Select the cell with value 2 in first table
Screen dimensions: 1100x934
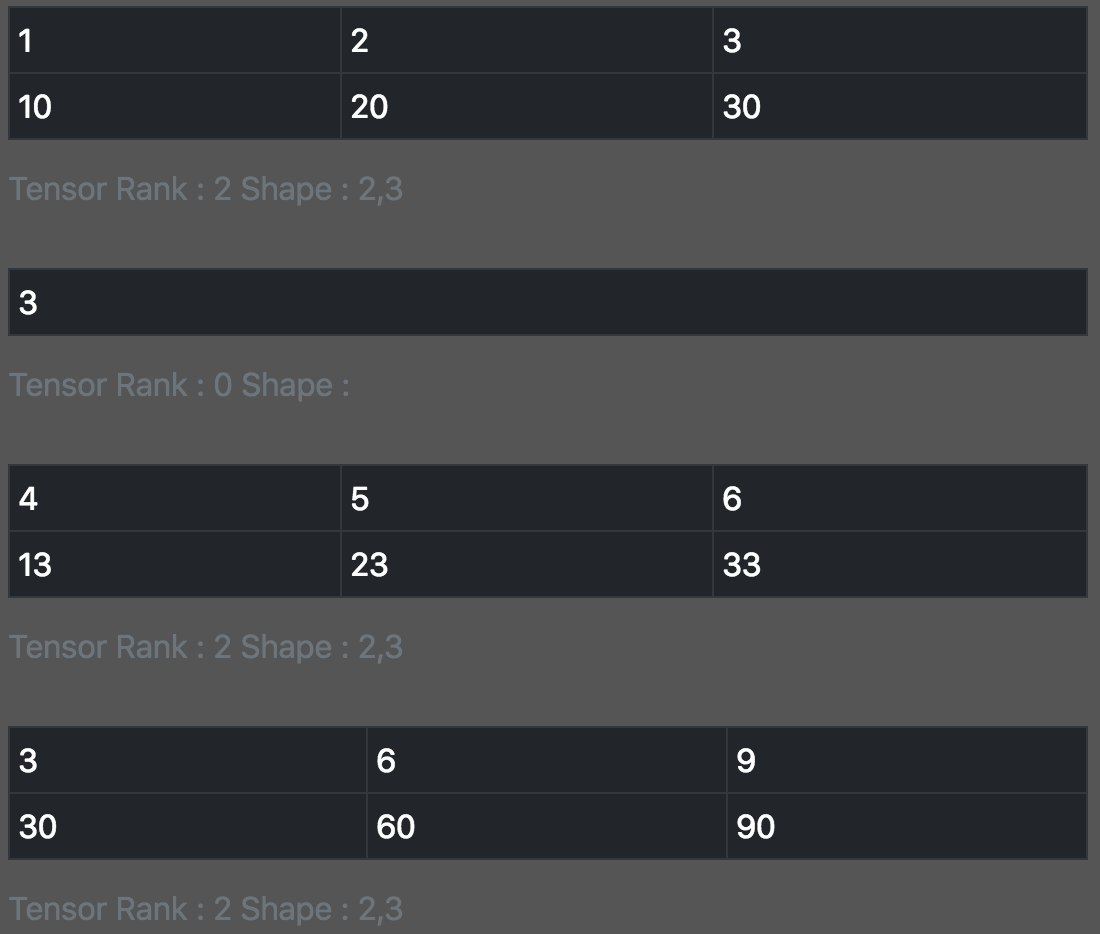pyautogui.click(x=527, y=41)
